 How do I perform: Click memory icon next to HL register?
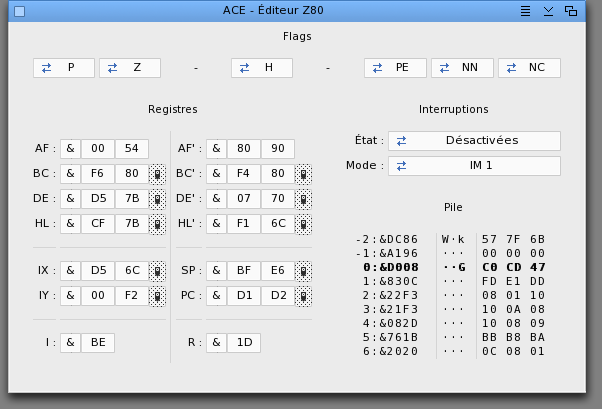(x=157, y=224)
